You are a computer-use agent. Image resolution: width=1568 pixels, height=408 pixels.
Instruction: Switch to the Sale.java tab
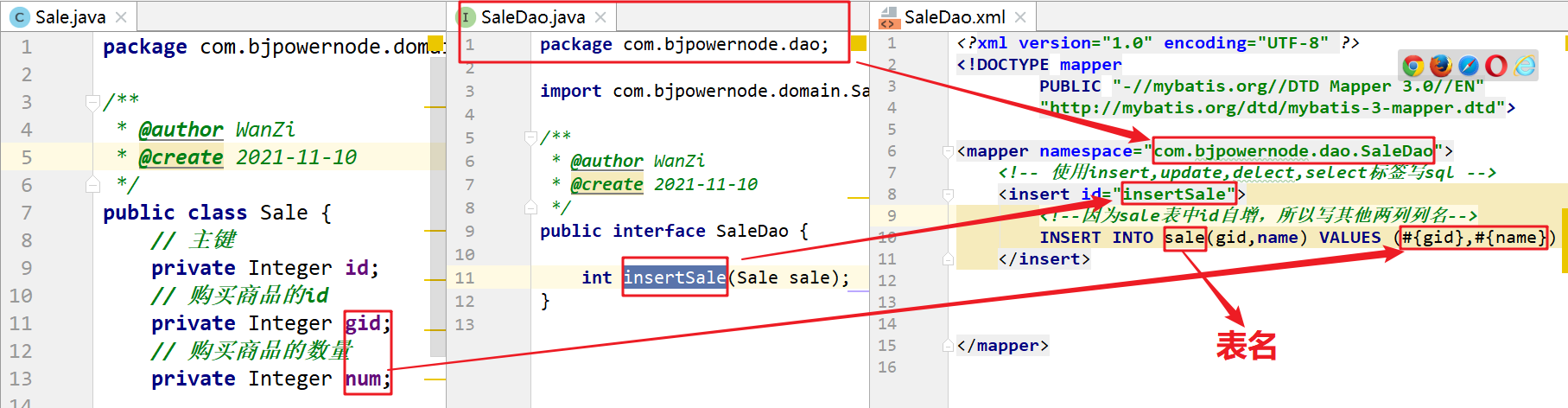tap(70, 17)
